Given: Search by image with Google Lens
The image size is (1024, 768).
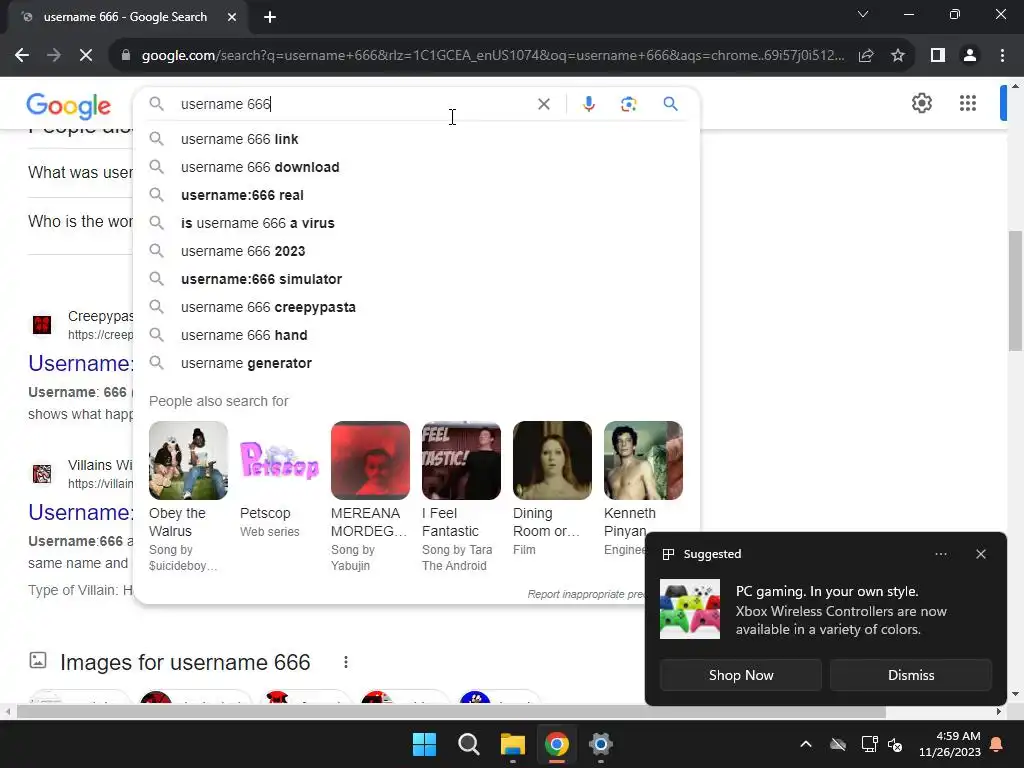Looking at the screenshot, I should click(628, 104).
